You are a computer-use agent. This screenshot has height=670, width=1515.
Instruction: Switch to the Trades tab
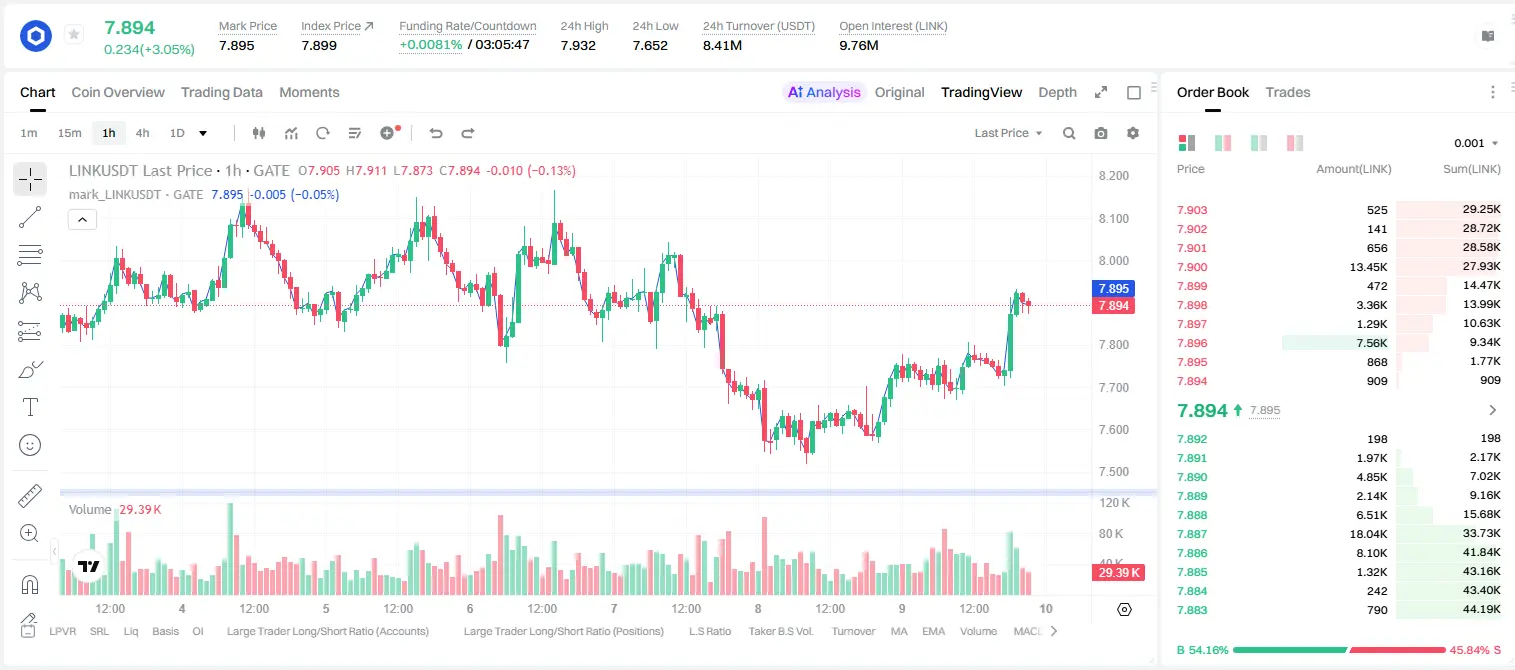tap(1287, 92)
